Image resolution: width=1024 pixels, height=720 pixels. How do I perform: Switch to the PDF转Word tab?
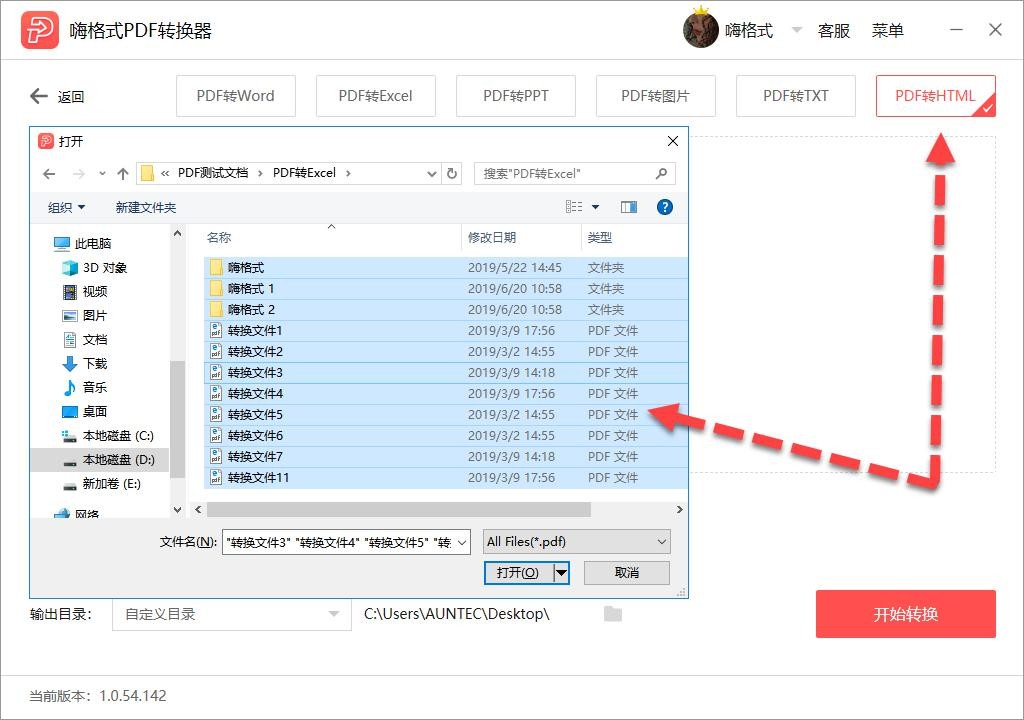point(236,96)
